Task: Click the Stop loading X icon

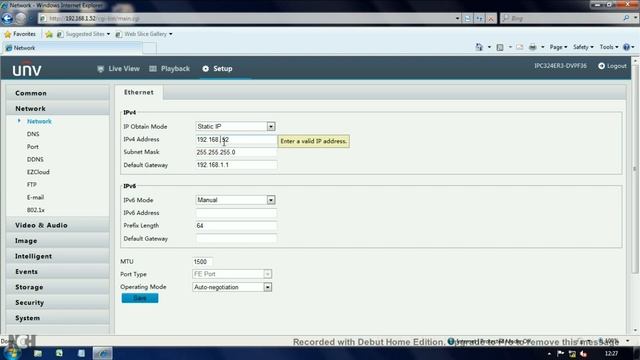Action: click(491, 18)
